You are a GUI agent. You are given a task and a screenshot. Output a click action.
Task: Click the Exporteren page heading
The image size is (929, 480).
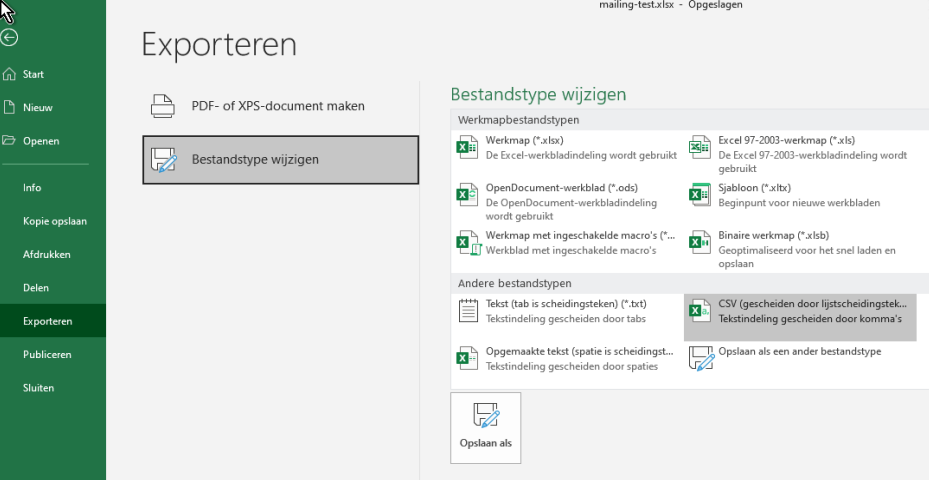click(x=219, y=45)
